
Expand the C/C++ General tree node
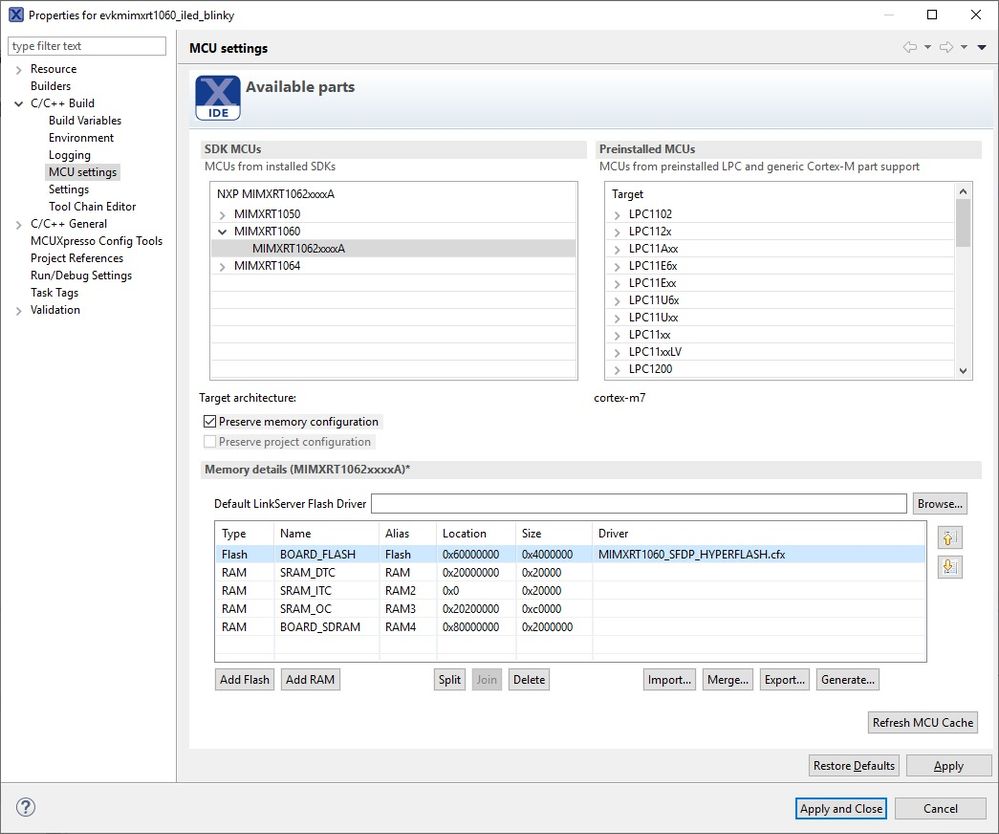coord(18,224)
